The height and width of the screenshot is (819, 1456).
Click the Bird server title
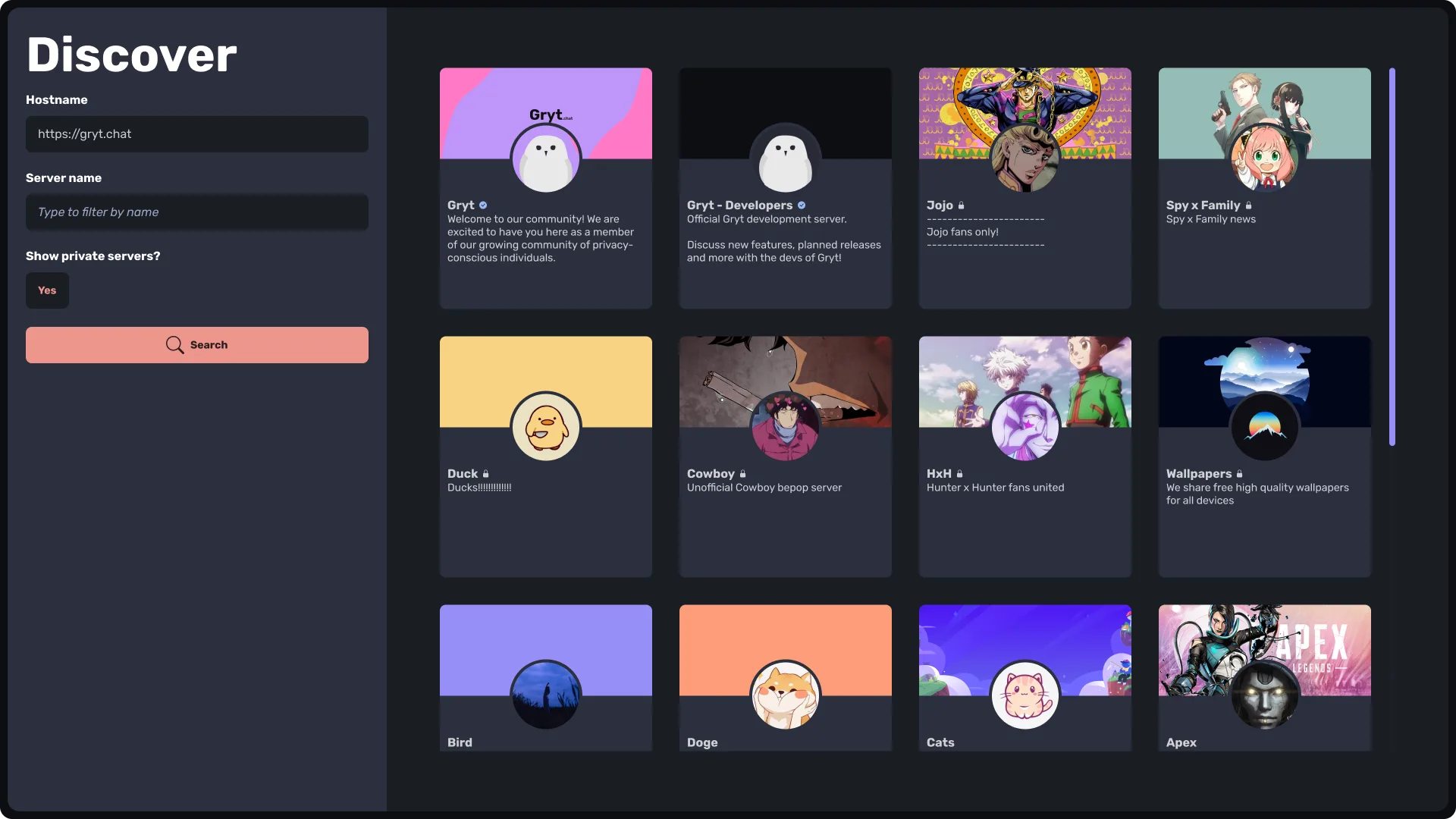coord(460,742)
